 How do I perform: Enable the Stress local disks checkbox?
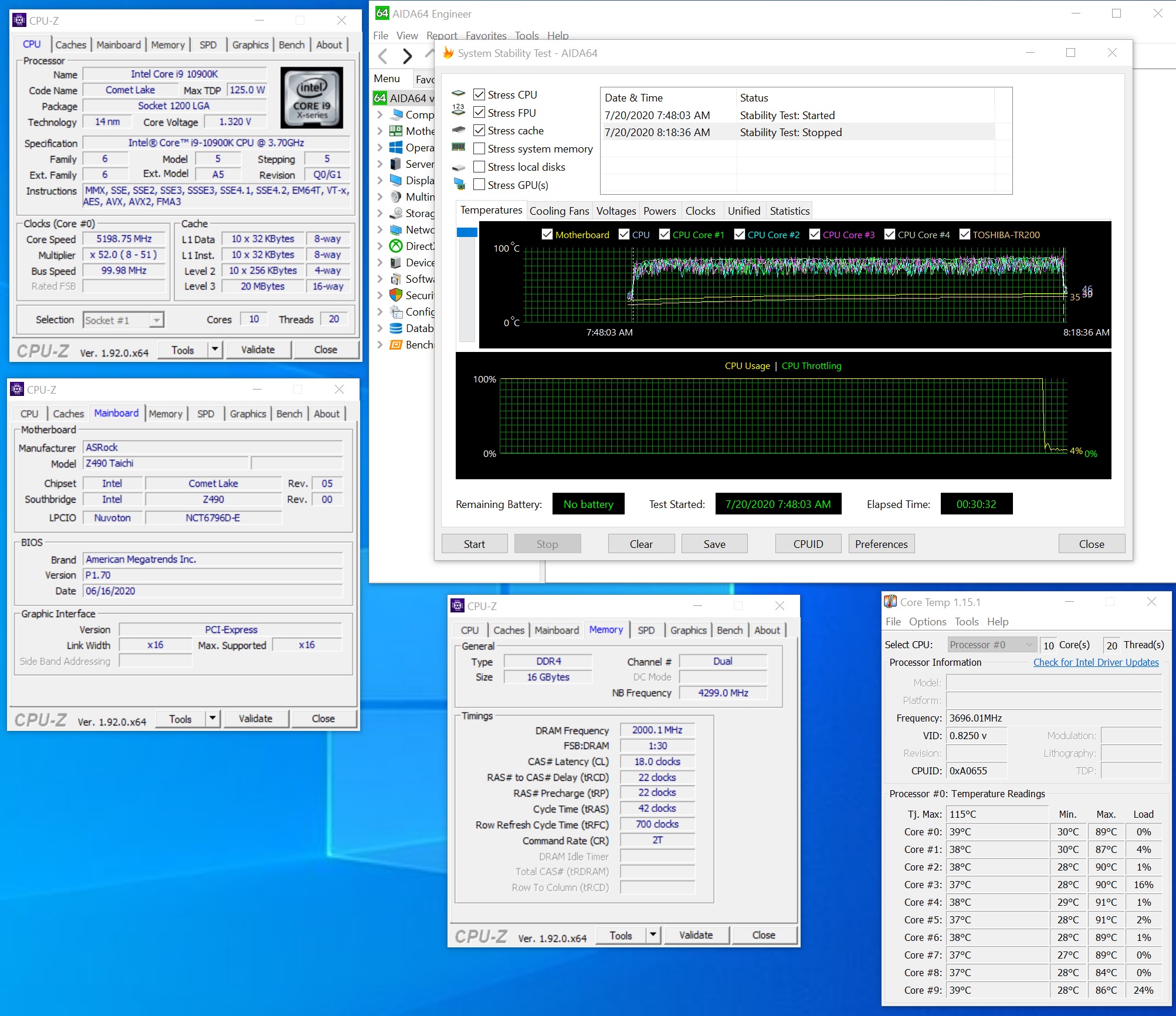click(x=479, y=167)
